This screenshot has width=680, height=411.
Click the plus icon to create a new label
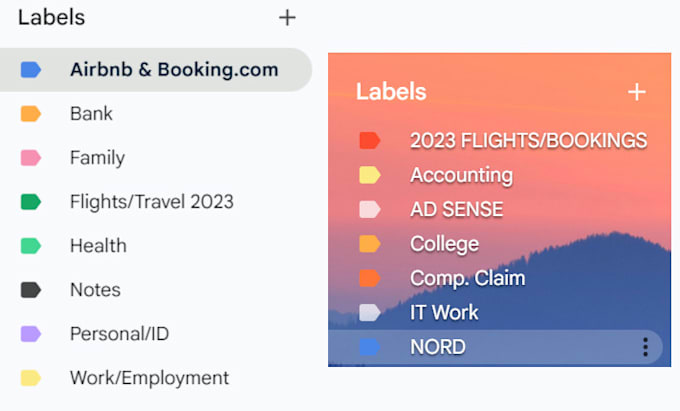coord(287,17)
